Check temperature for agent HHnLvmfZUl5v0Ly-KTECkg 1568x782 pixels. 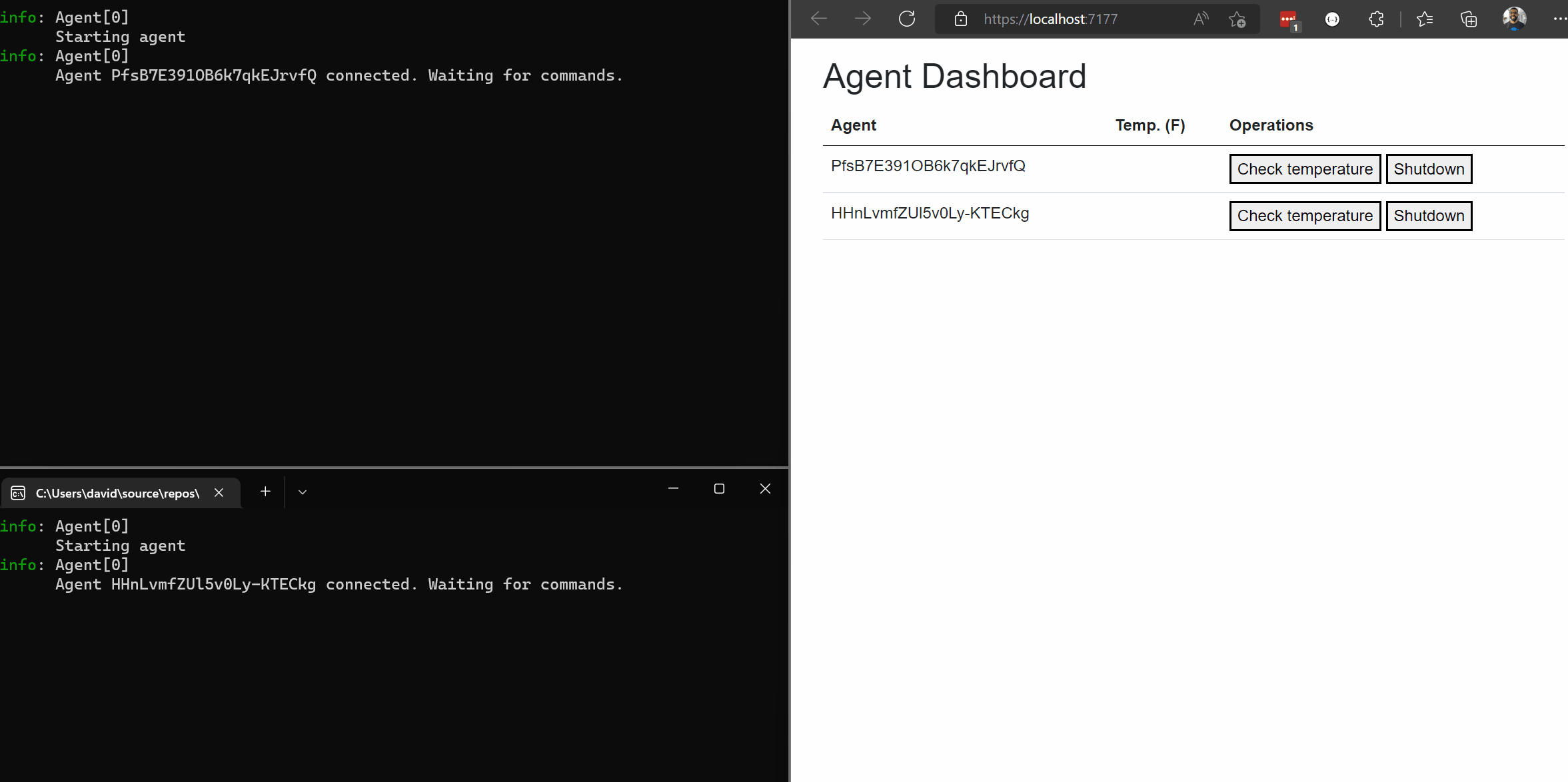(1304, 216)
